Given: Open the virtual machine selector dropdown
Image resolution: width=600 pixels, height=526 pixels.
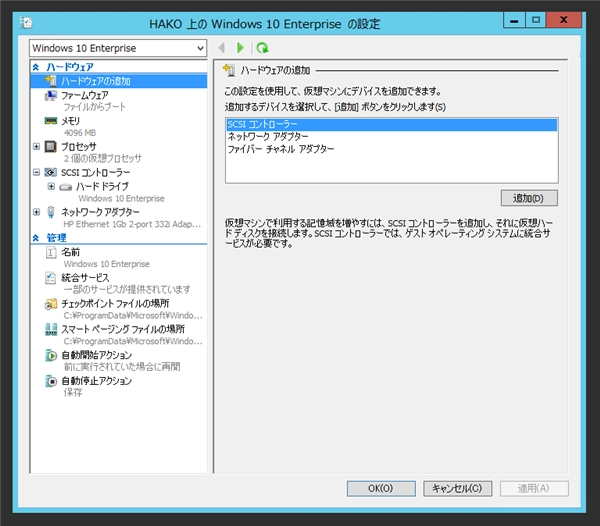Looking at the screenshot, I should (x=118, y=48).
